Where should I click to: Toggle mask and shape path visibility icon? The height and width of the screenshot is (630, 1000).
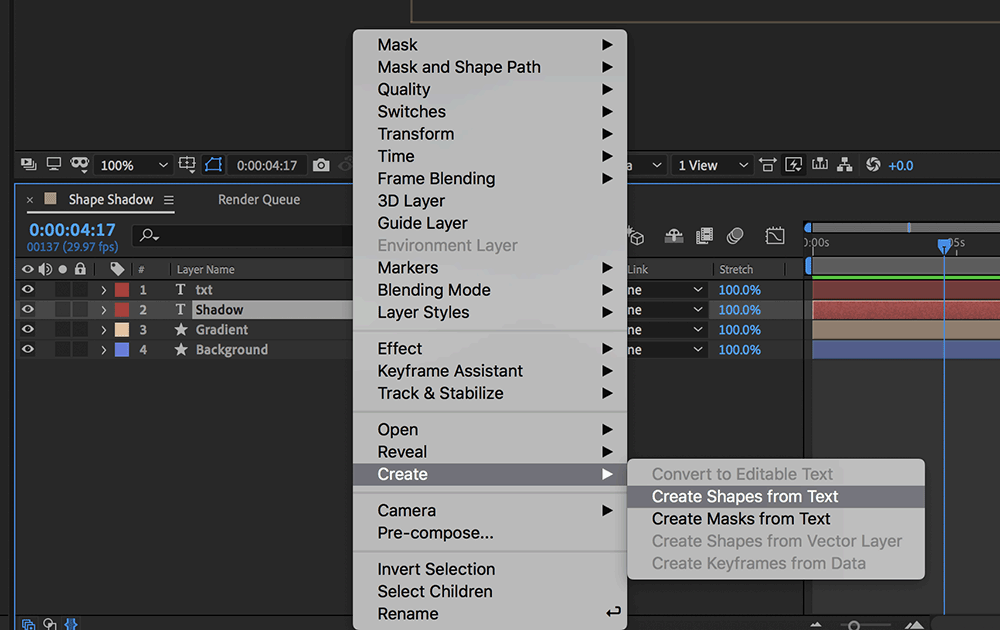point(213,165)
